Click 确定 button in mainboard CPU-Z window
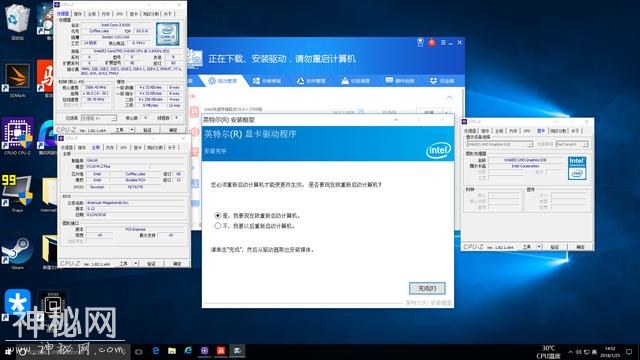This screenshot has width=640, height=360. (177, 264)
